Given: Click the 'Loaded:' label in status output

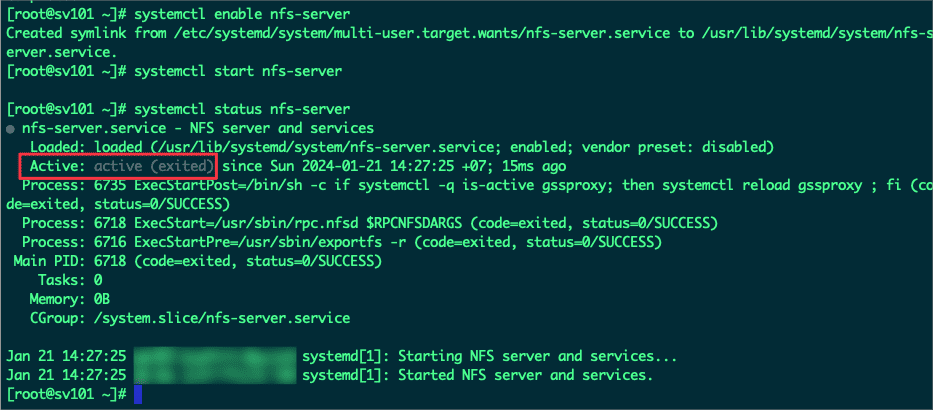Looking at the screenshot, I should (58, 147).
